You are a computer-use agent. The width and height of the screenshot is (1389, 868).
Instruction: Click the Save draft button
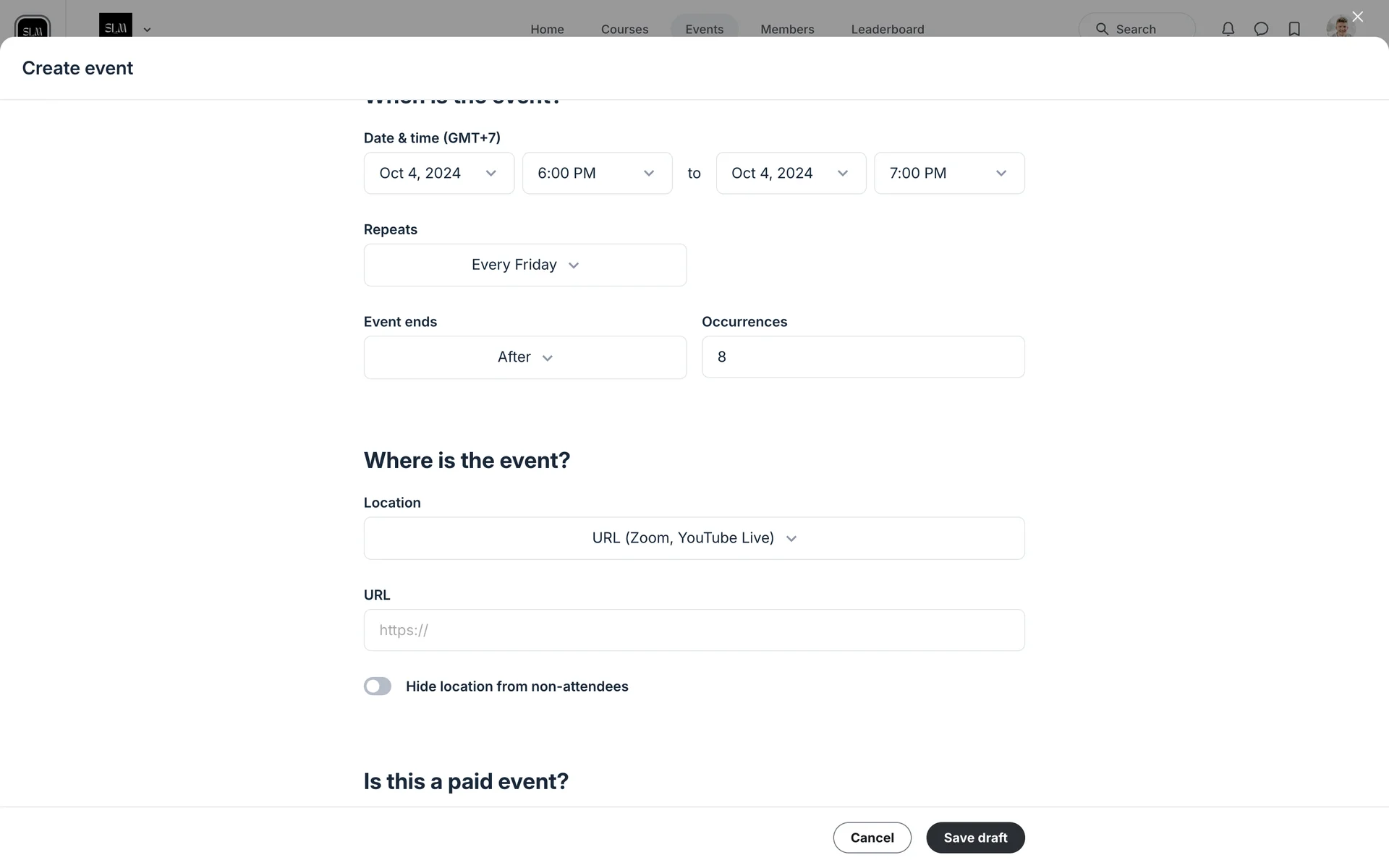974,838
